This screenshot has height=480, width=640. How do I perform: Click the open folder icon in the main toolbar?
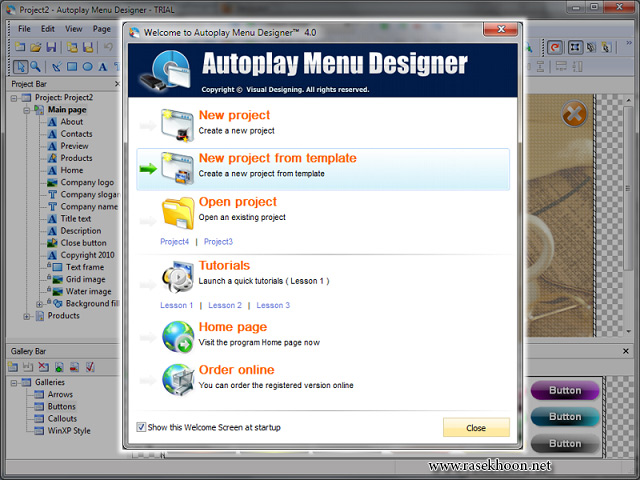click(36, 47)
